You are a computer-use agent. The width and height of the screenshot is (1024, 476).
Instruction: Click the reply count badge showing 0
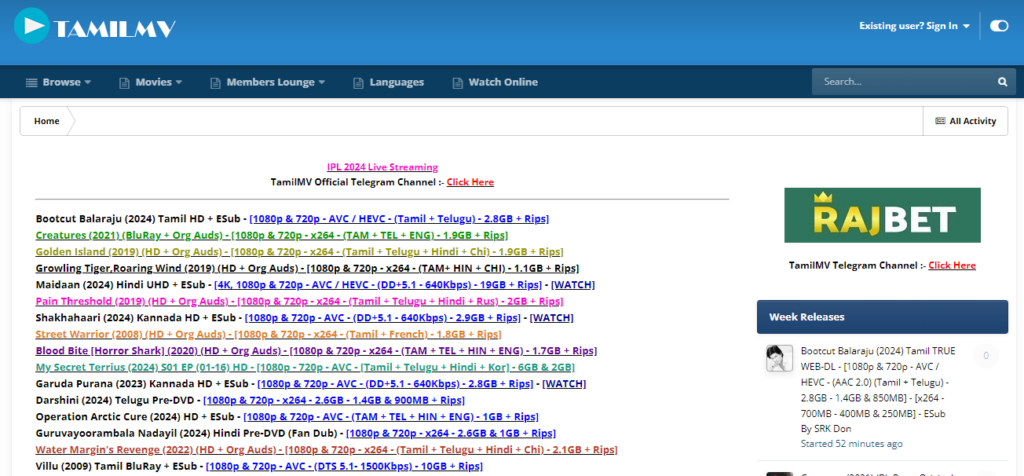click(x=986, y=357)
